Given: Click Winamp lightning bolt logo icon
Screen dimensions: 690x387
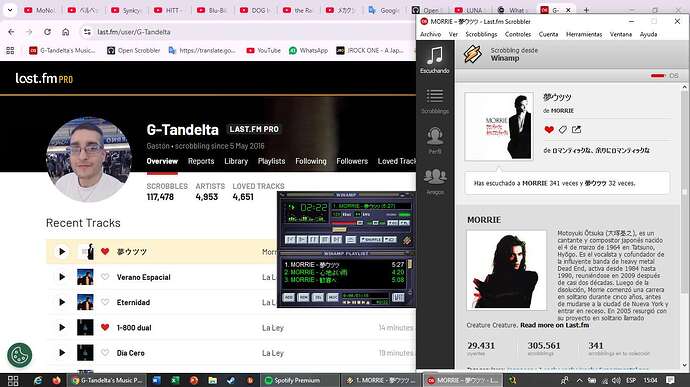Looking at the screenshot, I should [x=407, y=240].
